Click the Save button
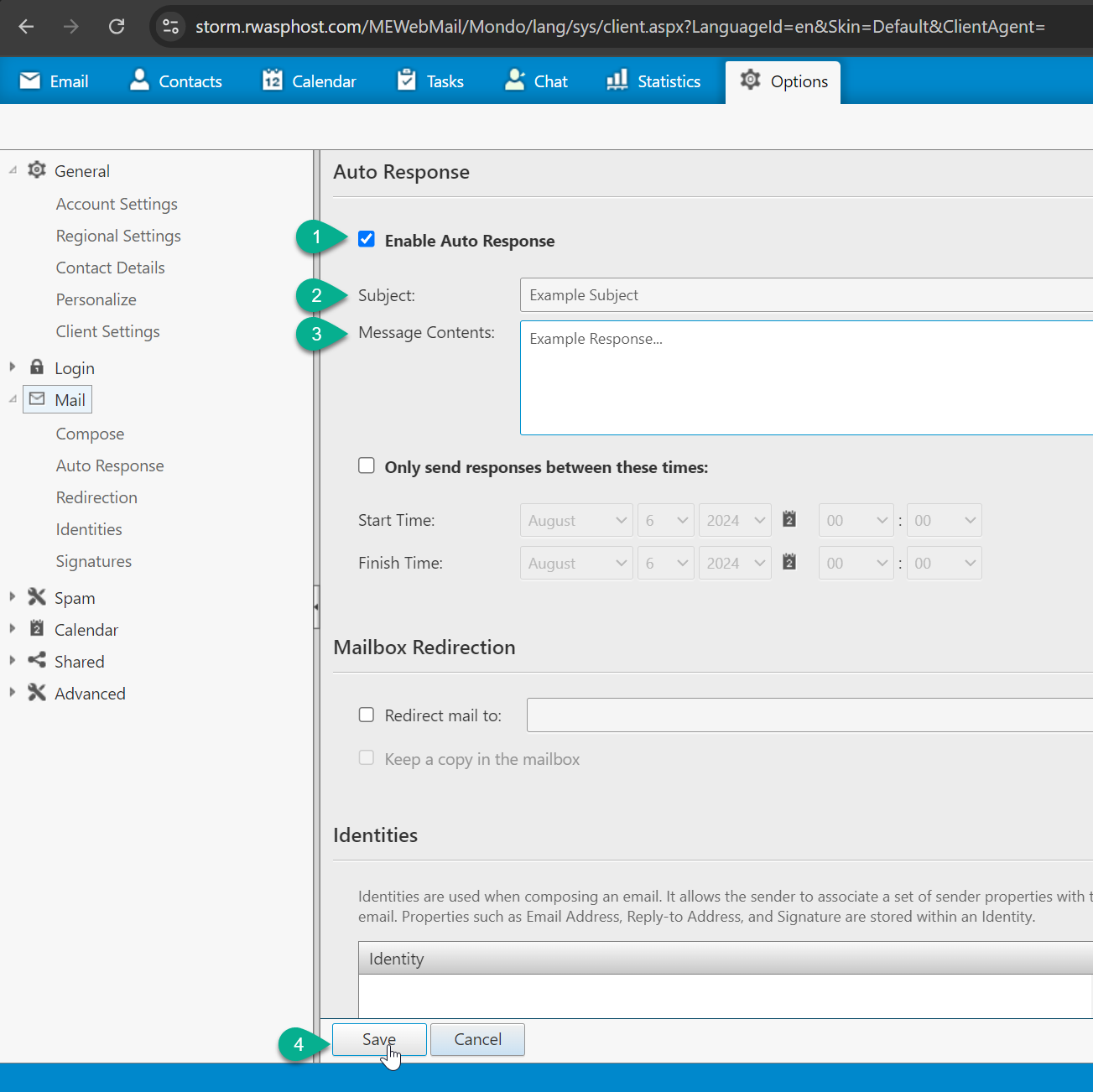Image resolution: width=1093 pixels, height=1092 pixels. click(379, 1039)
